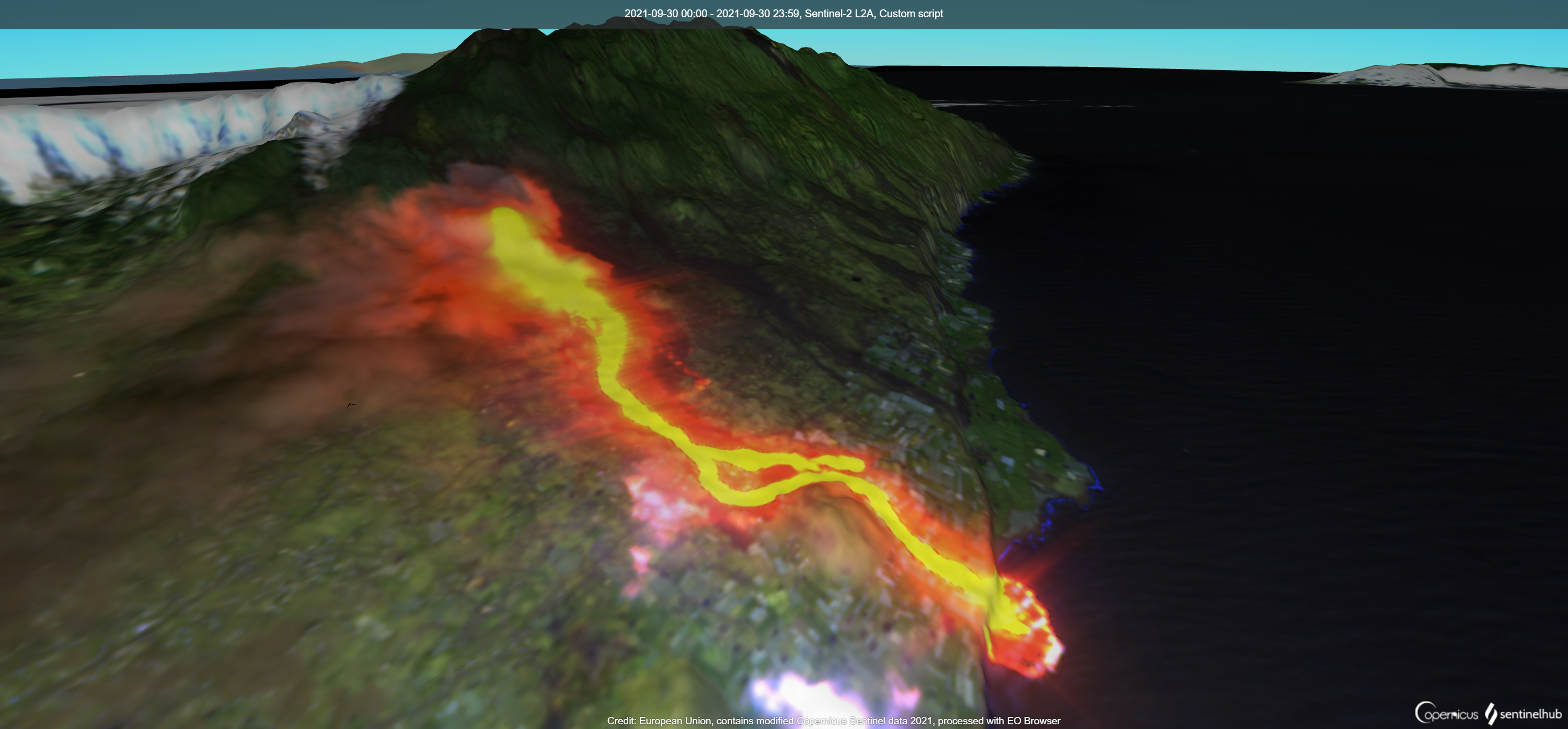
Task: Click 'processed with EO Browser' text
Action: tap(998, 721)
